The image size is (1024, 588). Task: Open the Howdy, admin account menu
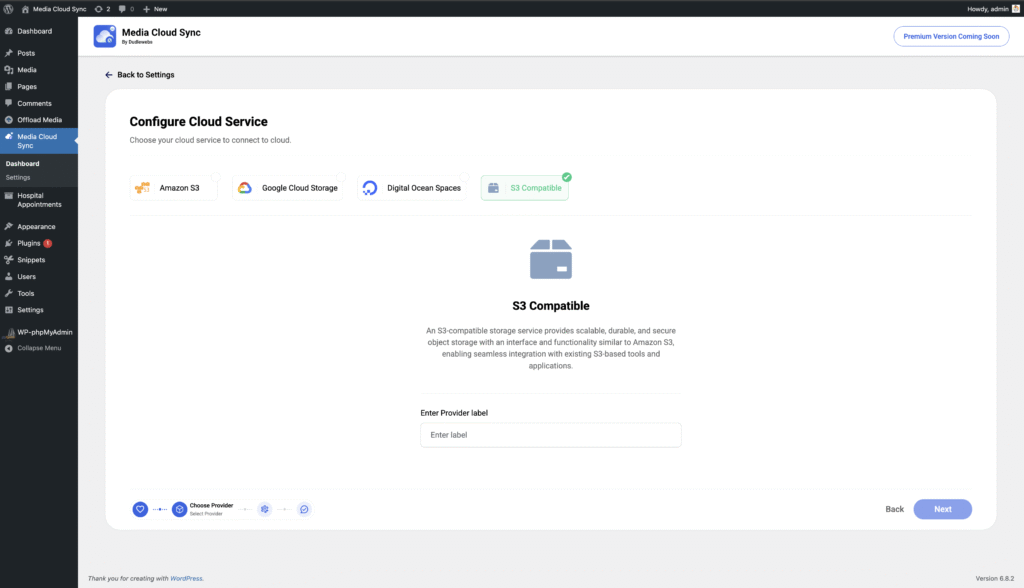(990, 8)
